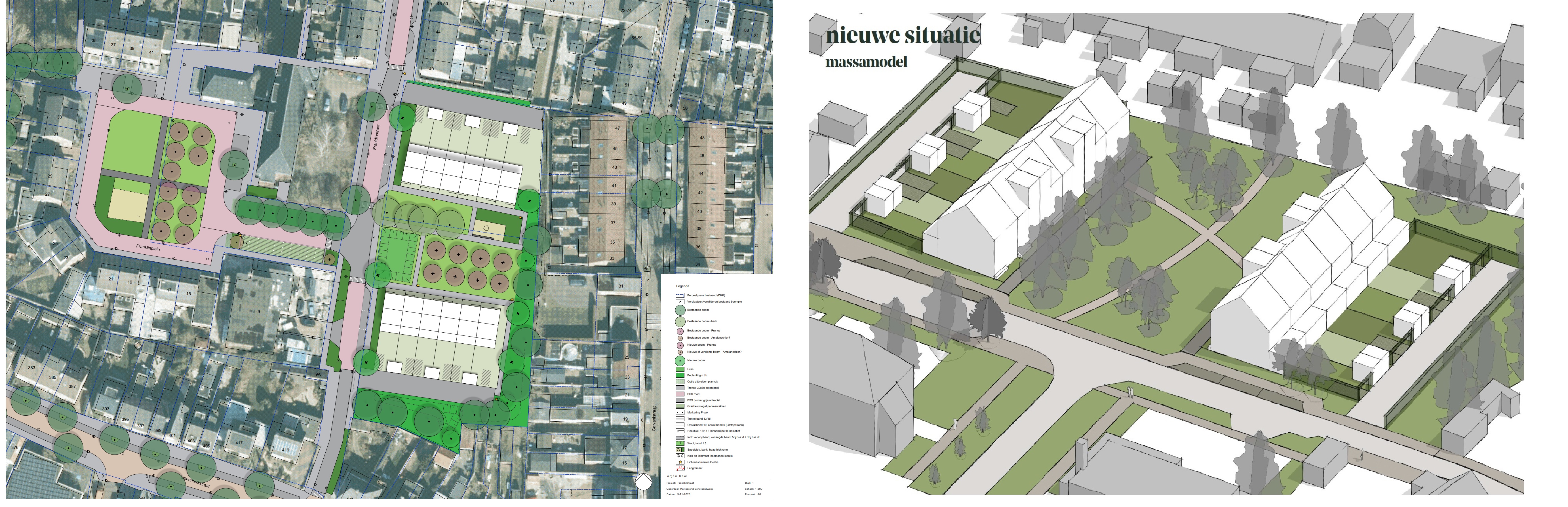Viewport: 1568px width, 507px height.
Task: Select the Speelplek, bank, haag legend symbol
Action: coord(680,450)
